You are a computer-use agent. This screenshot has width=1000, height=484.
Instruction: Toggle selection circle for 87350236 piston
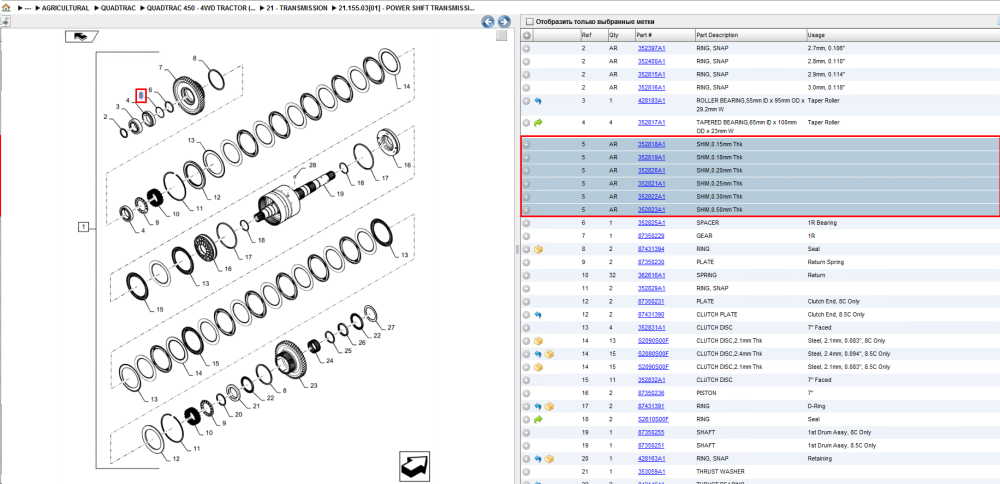pyautogui.click(x=527, y=393)
